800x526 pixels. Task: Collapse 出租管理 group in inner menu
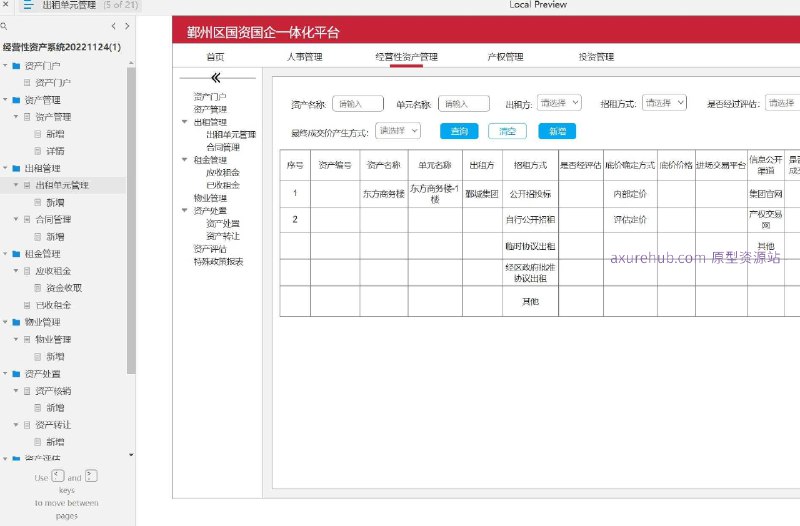(x=185, y=121)
